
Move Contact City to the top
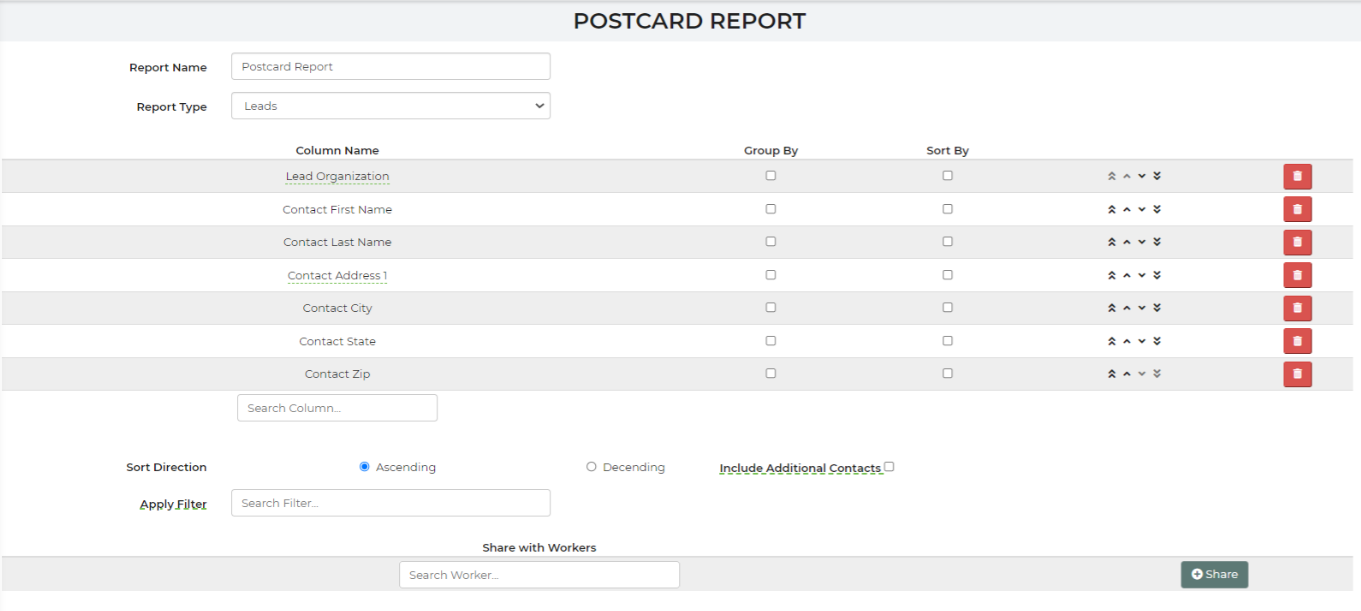click(1111, 308)
